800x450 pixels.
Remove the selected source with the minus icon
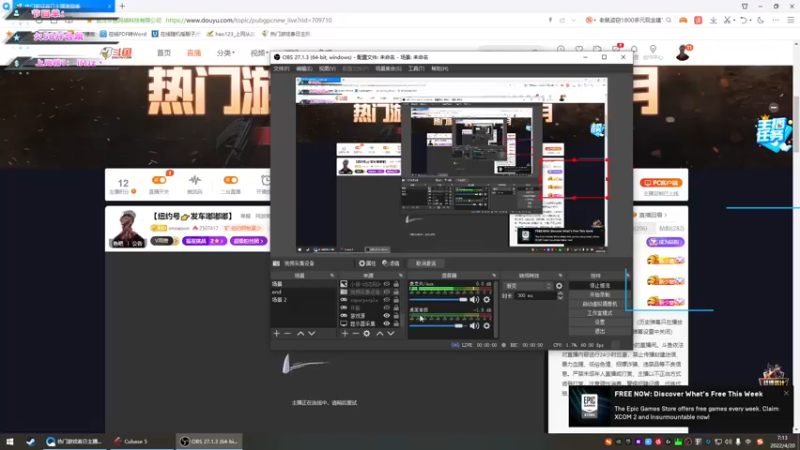click(x=356, y=333)
